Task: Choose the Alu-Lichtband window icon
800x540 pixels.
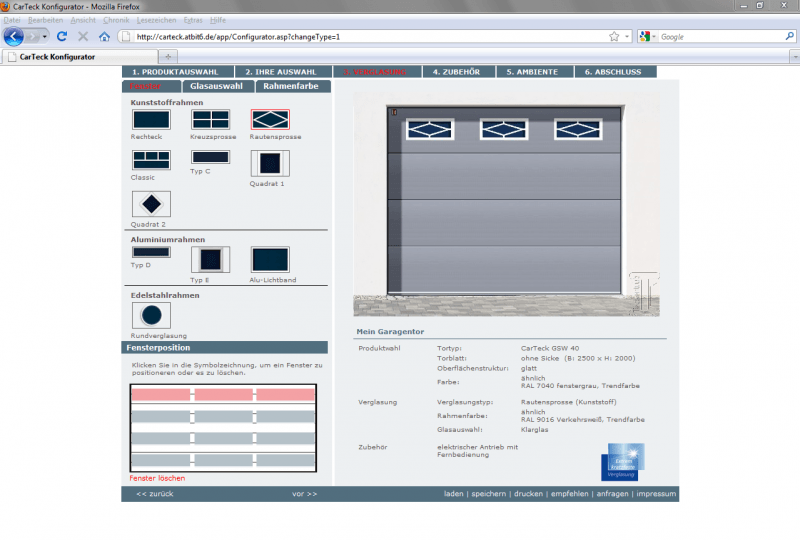Action: [270, 259]
